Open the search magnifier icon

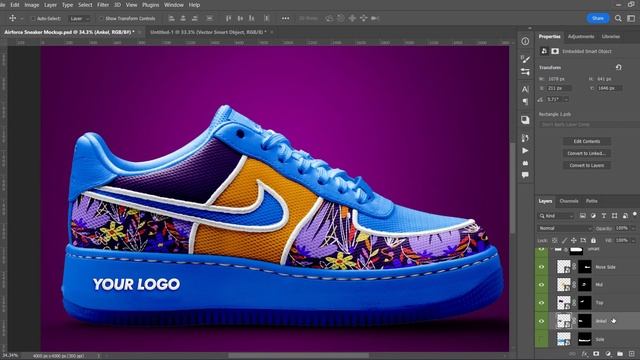[x=618, y=18]
